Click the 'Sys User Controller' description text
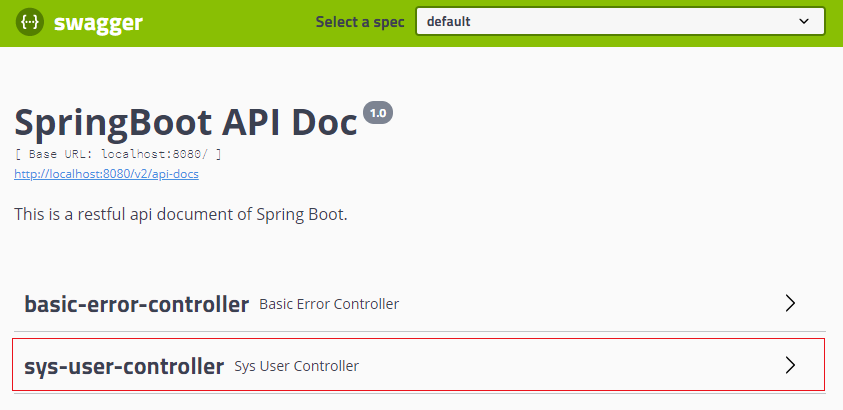Screen dimensions: 843x410 pos(297,366)
